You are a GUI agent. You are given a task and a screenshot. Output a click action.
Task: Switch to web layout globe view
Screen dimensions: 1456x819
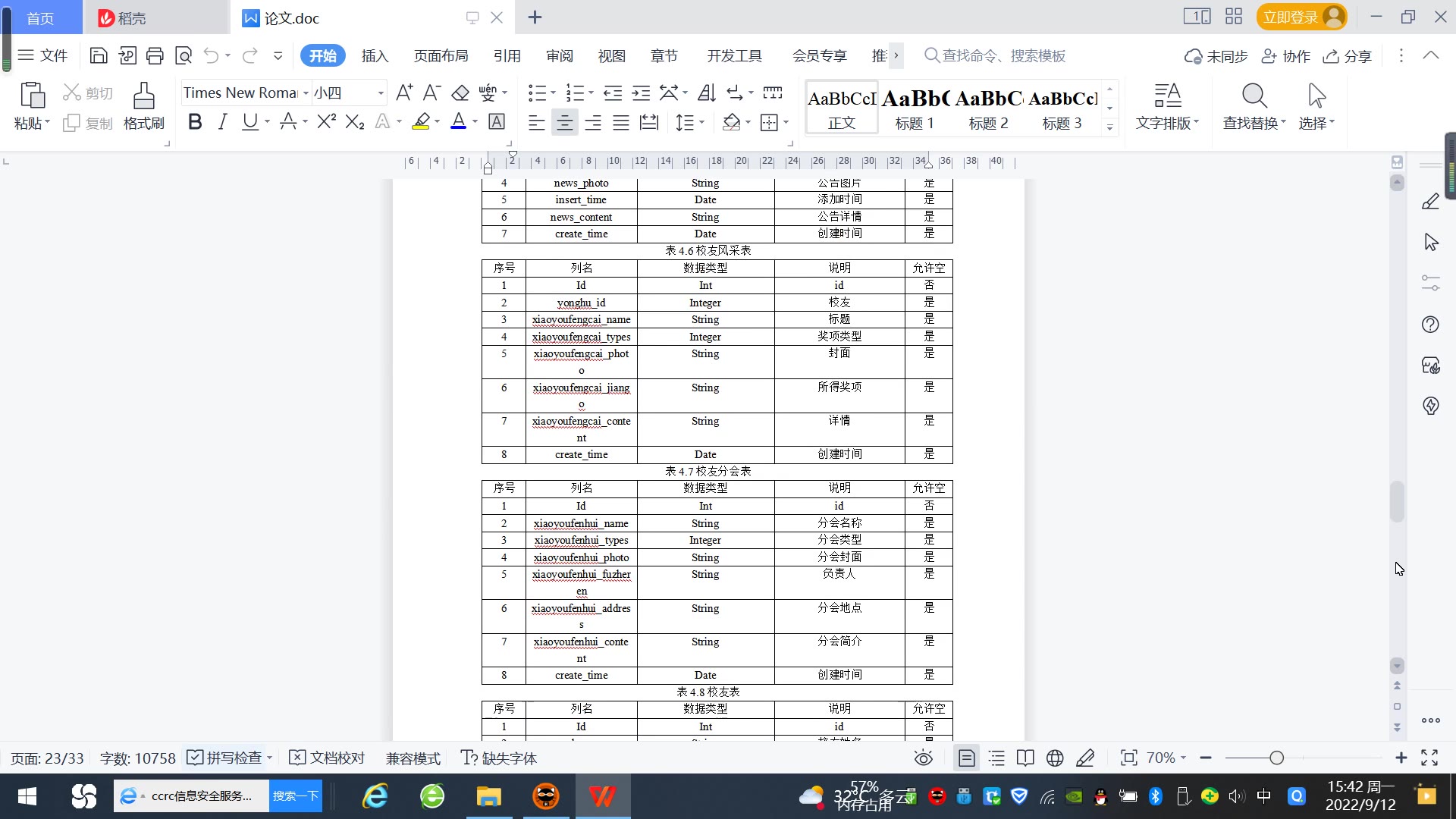point(1055,758)
